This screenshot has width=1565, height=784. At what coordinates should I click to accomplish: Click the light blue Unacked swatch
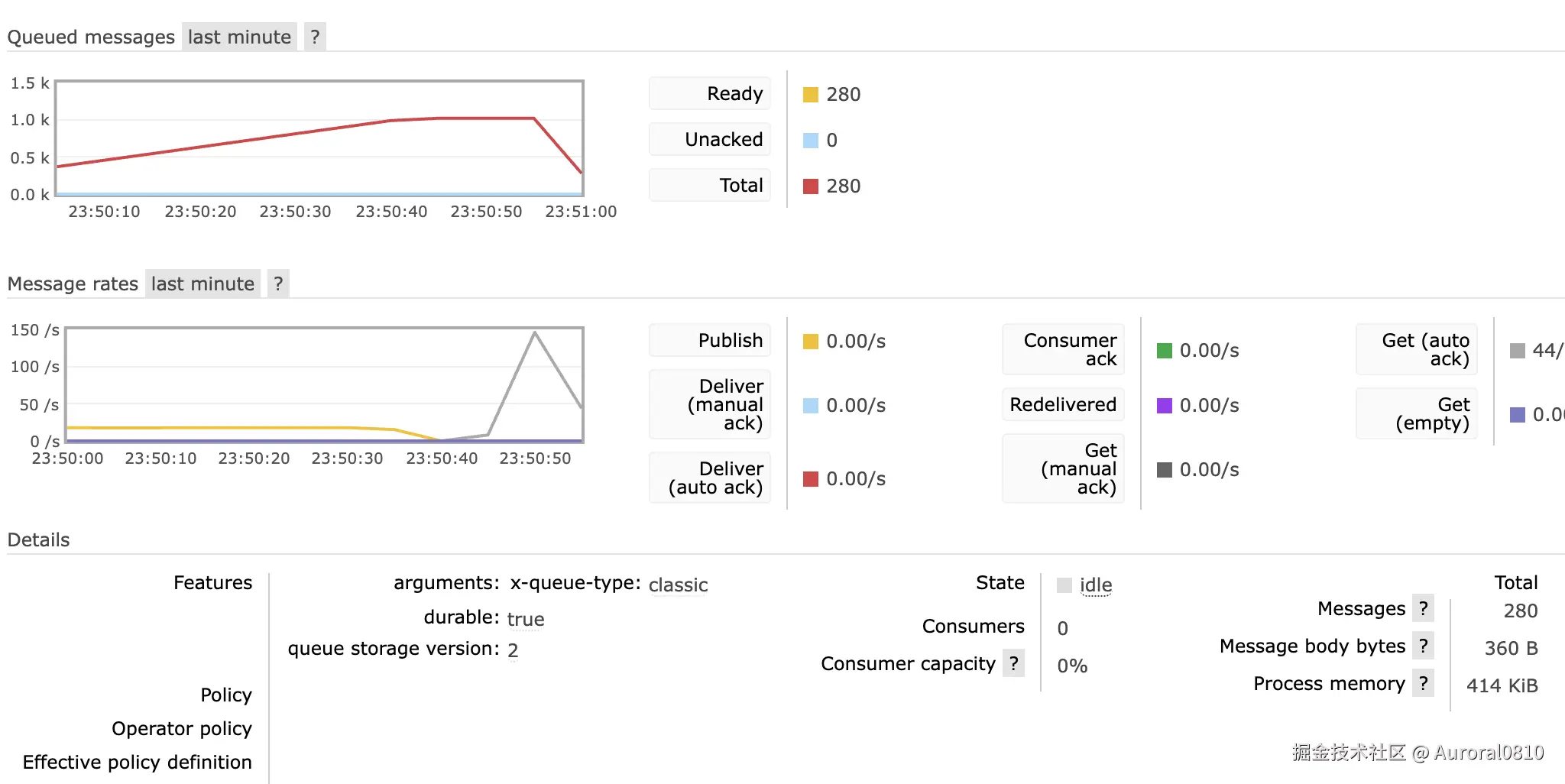coord(811,141)
